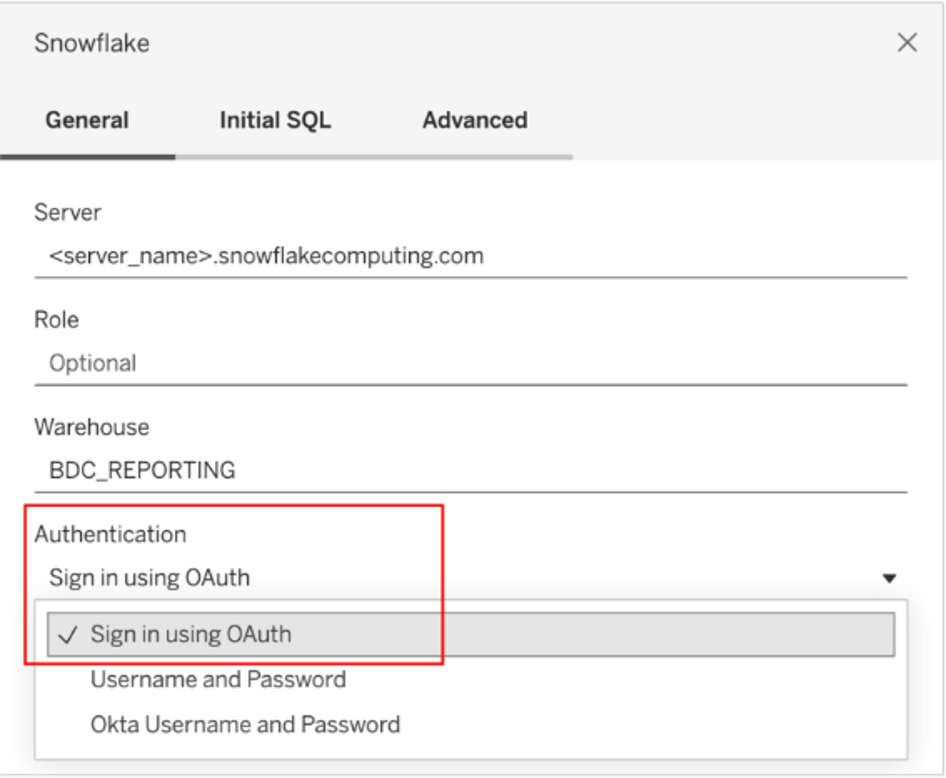
Task: Switch to the Initial SQL tab
Action: coord(275,120)
